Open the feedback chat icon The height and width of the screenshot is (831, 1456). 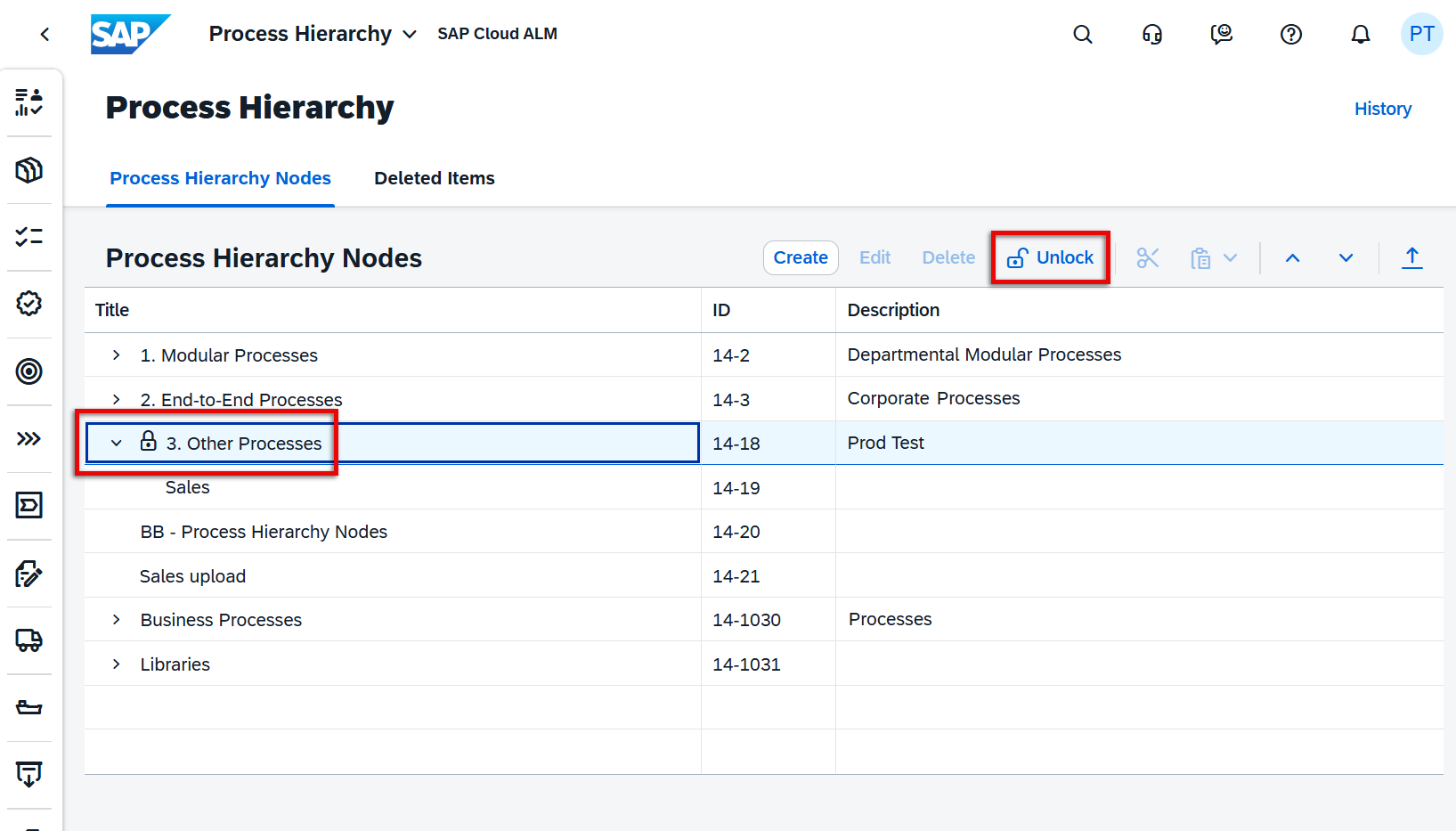pyautogui.click(x=1222, y=35)
